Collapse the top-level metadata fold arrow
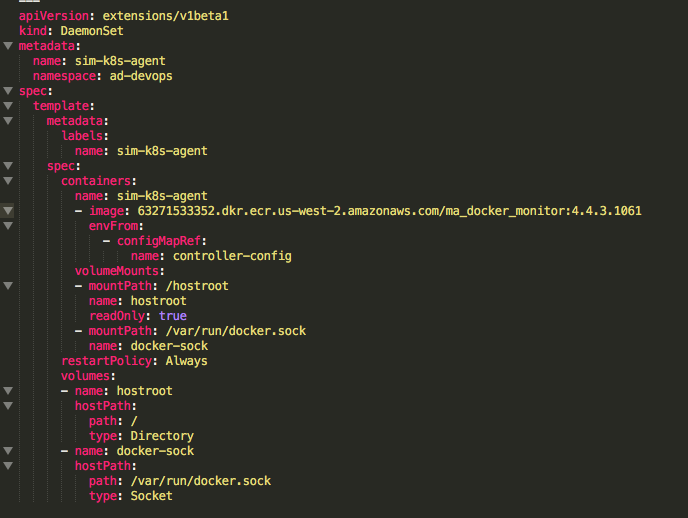This screenshot has height=518, width=688. 8,46
